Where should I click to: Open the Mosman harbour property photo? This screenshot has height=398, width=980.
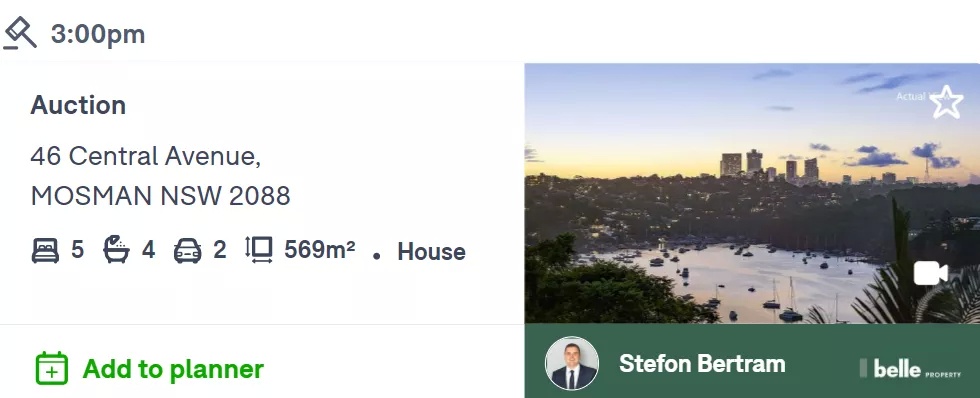(752, 193)
